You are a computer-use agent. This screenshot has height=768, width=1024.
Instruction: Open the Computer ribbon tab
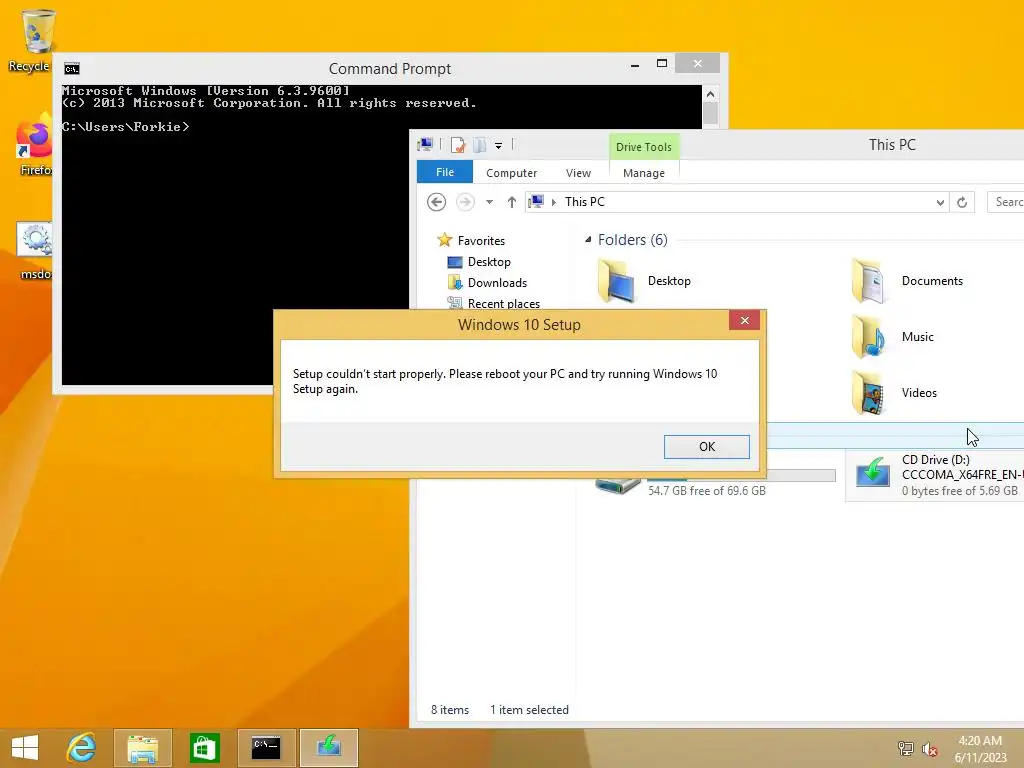coord(511,173)
